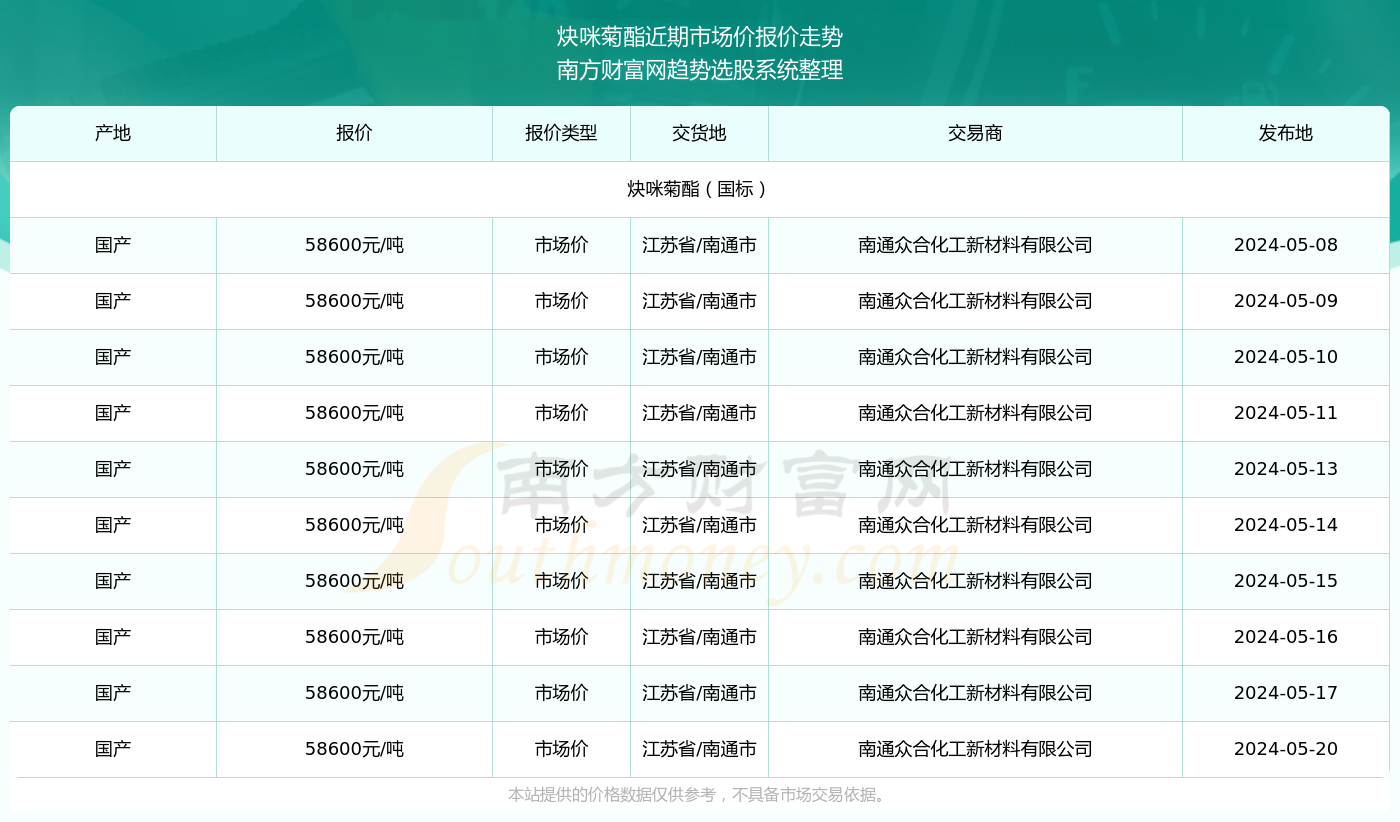Click 58600元/吨 price in 2024-05-20 row
Viewport: 1400px width, 822px height.
click(354, 749)
